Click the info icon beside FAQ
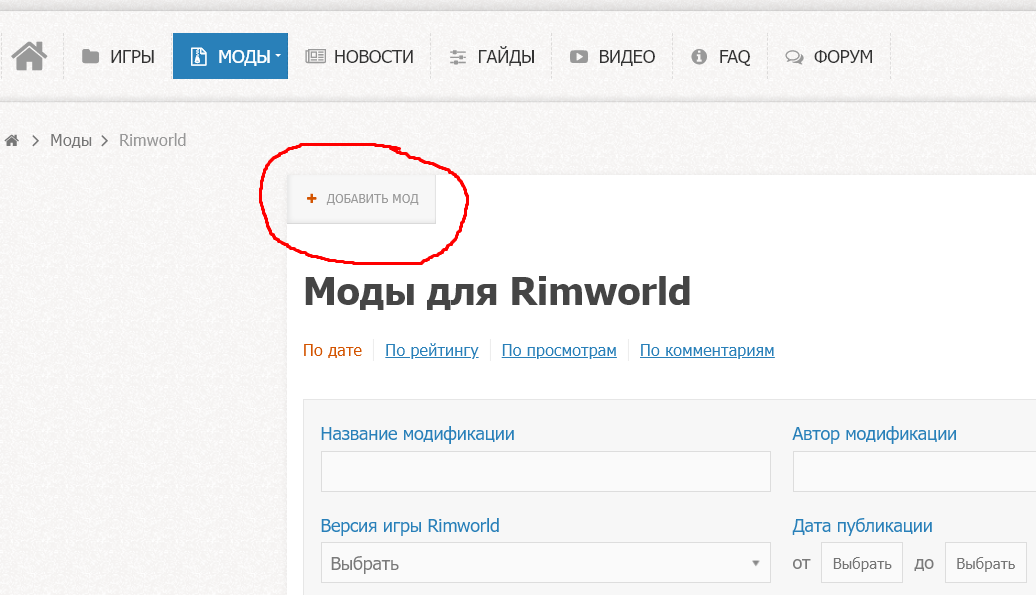Screen dimensions: 1036x595 click(699, 57)
